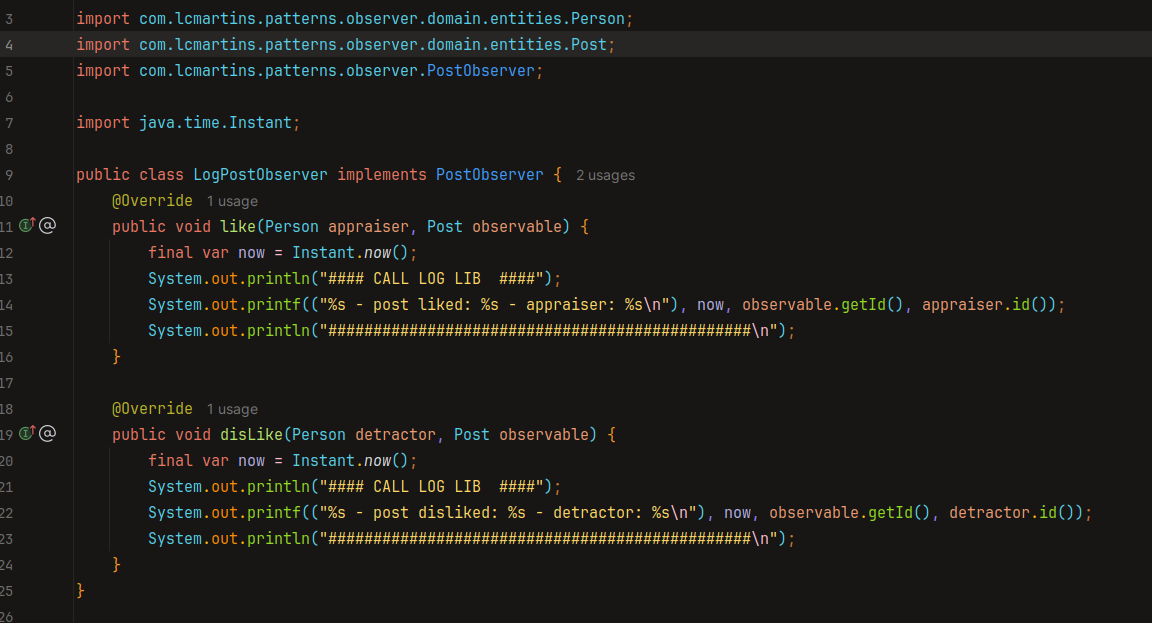Click 'printf' on line 14
The image size is (1152, 623).
274,304
